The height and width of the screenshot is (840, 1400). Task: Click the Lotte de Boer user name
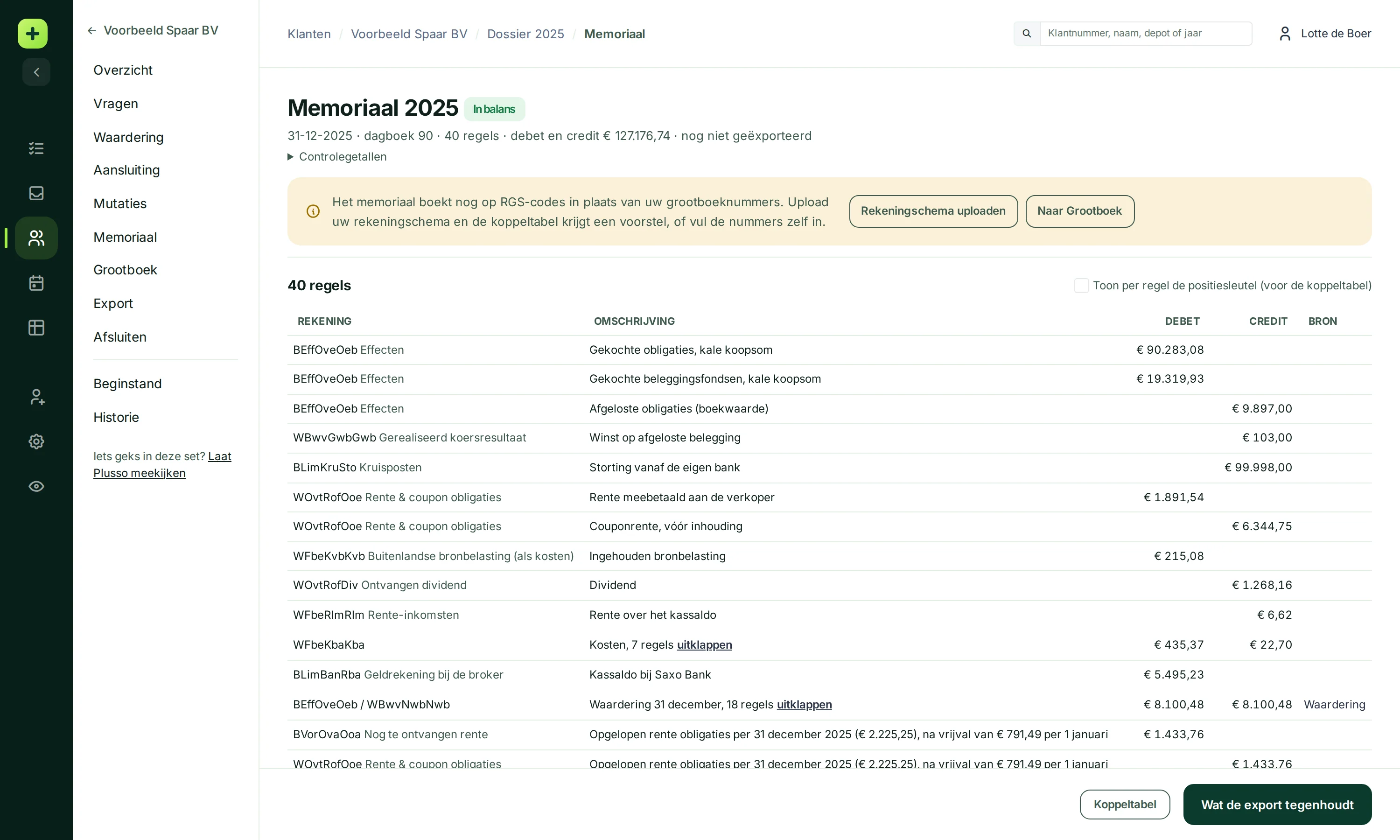(1336, 34)
